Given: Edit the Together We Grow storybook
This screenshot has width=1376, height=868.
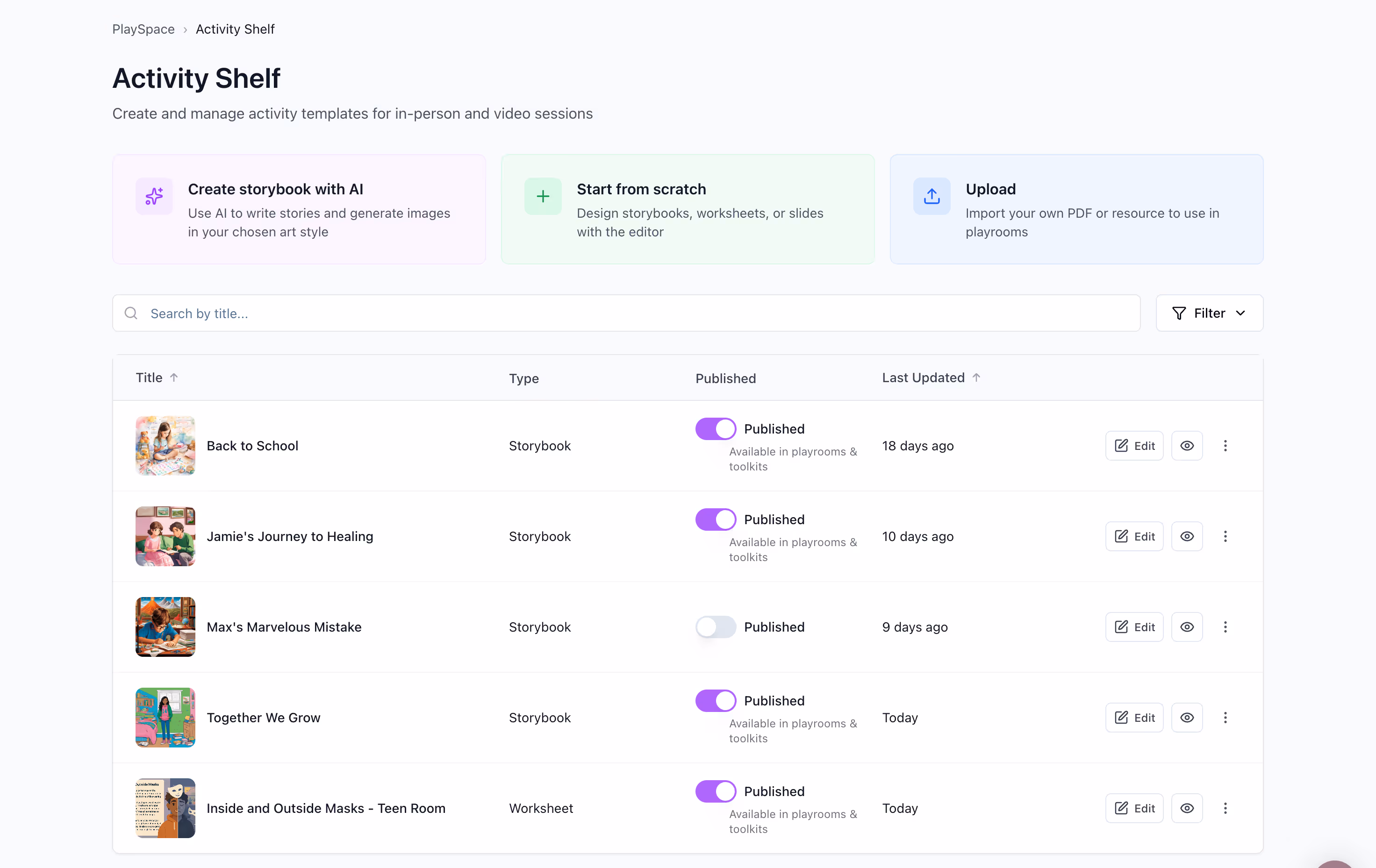Looking at the screenshot, I should (1134, 717).
